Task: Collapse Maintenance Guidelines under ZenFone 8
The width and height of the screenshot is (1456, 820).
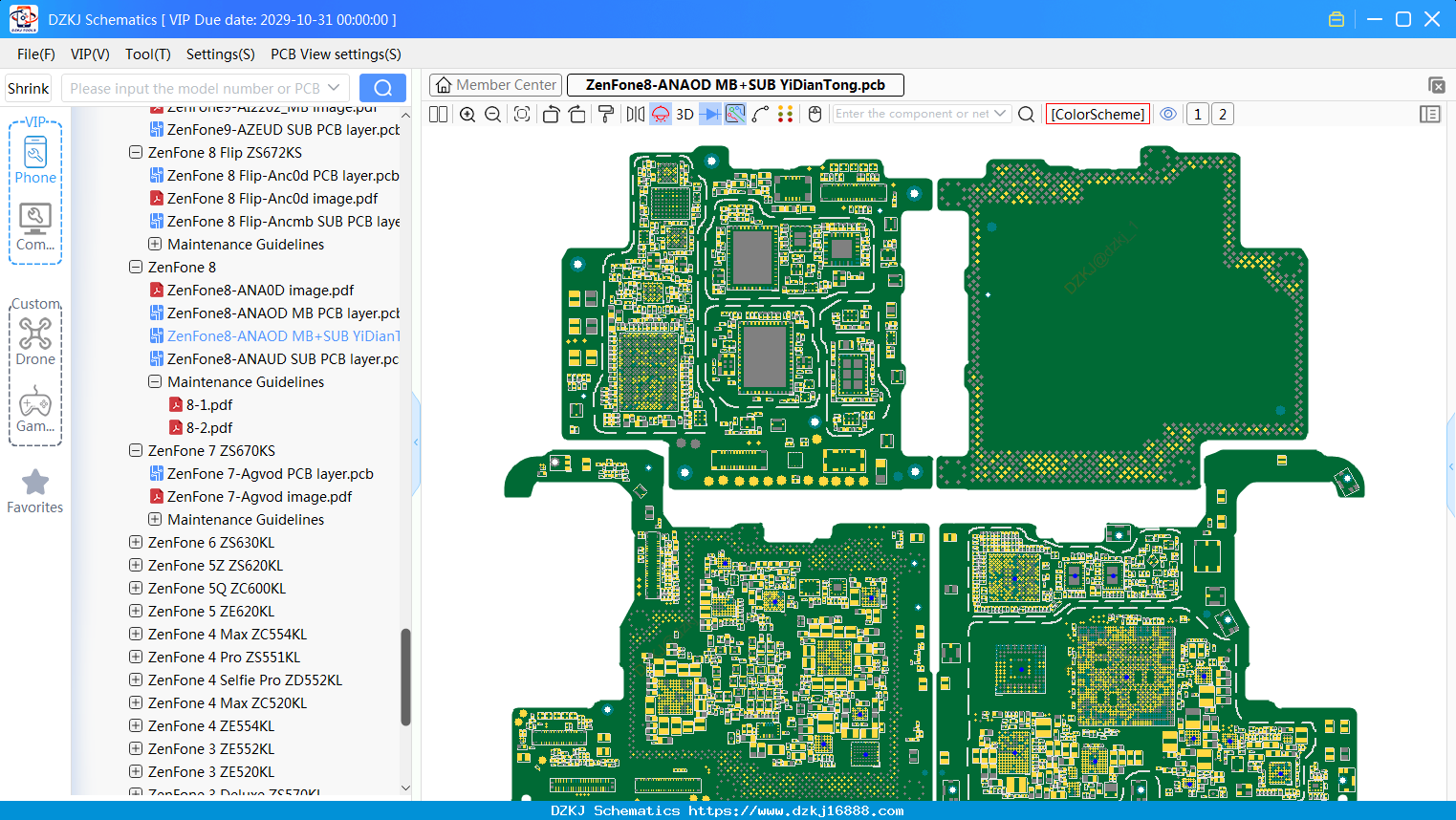Action: pos(155,382)
